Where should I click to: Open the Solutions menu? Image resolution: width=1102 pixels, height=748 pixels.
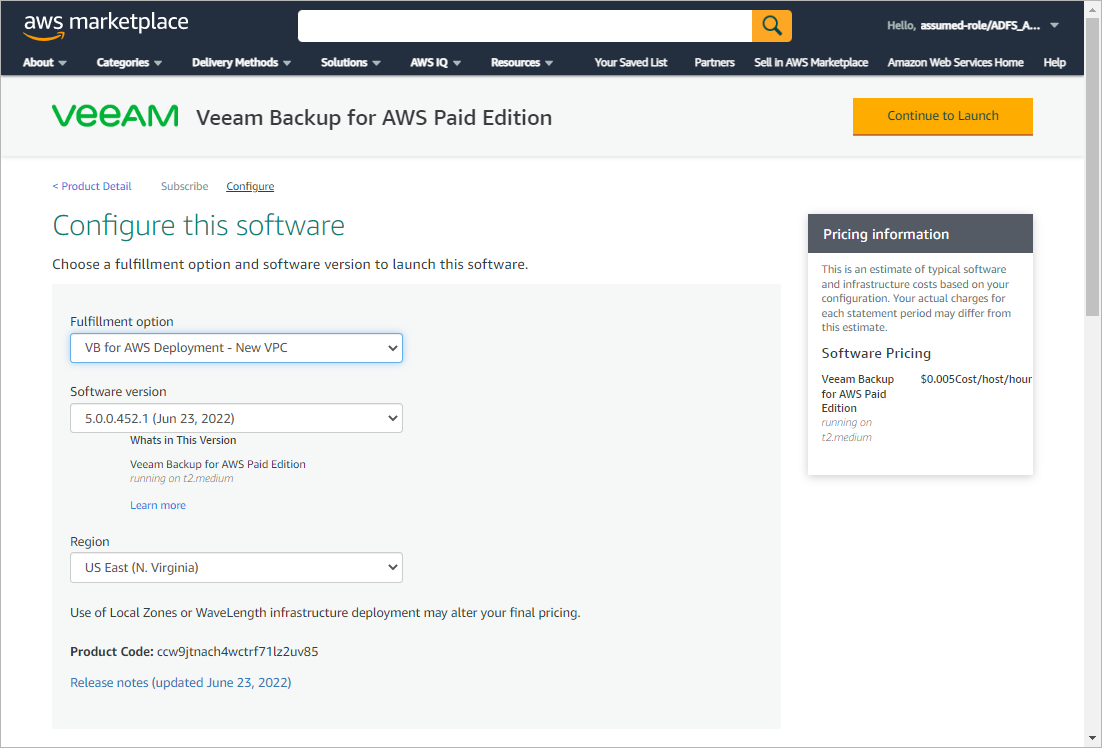click(x=351, y=62)
